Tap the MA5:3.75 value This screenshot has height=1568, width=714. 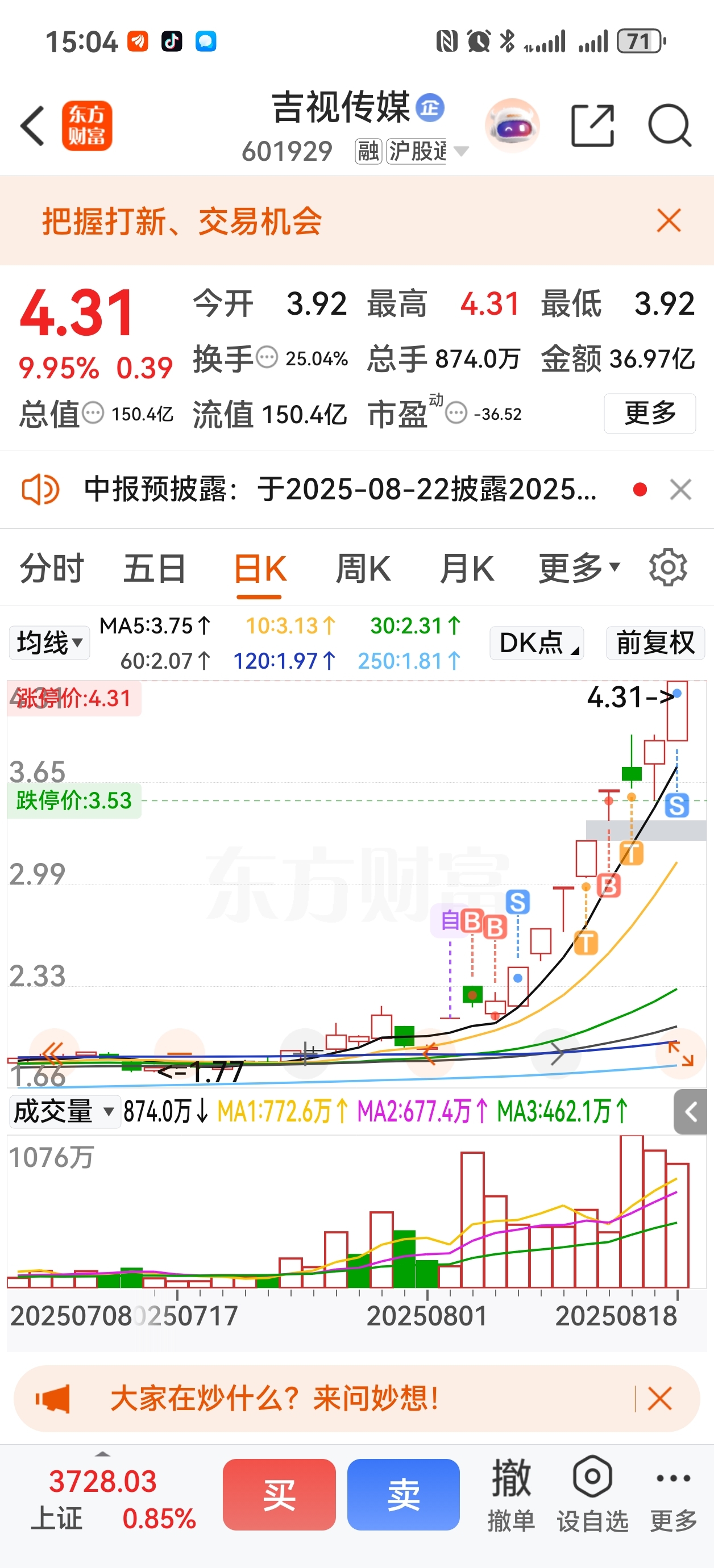(155, 625)
